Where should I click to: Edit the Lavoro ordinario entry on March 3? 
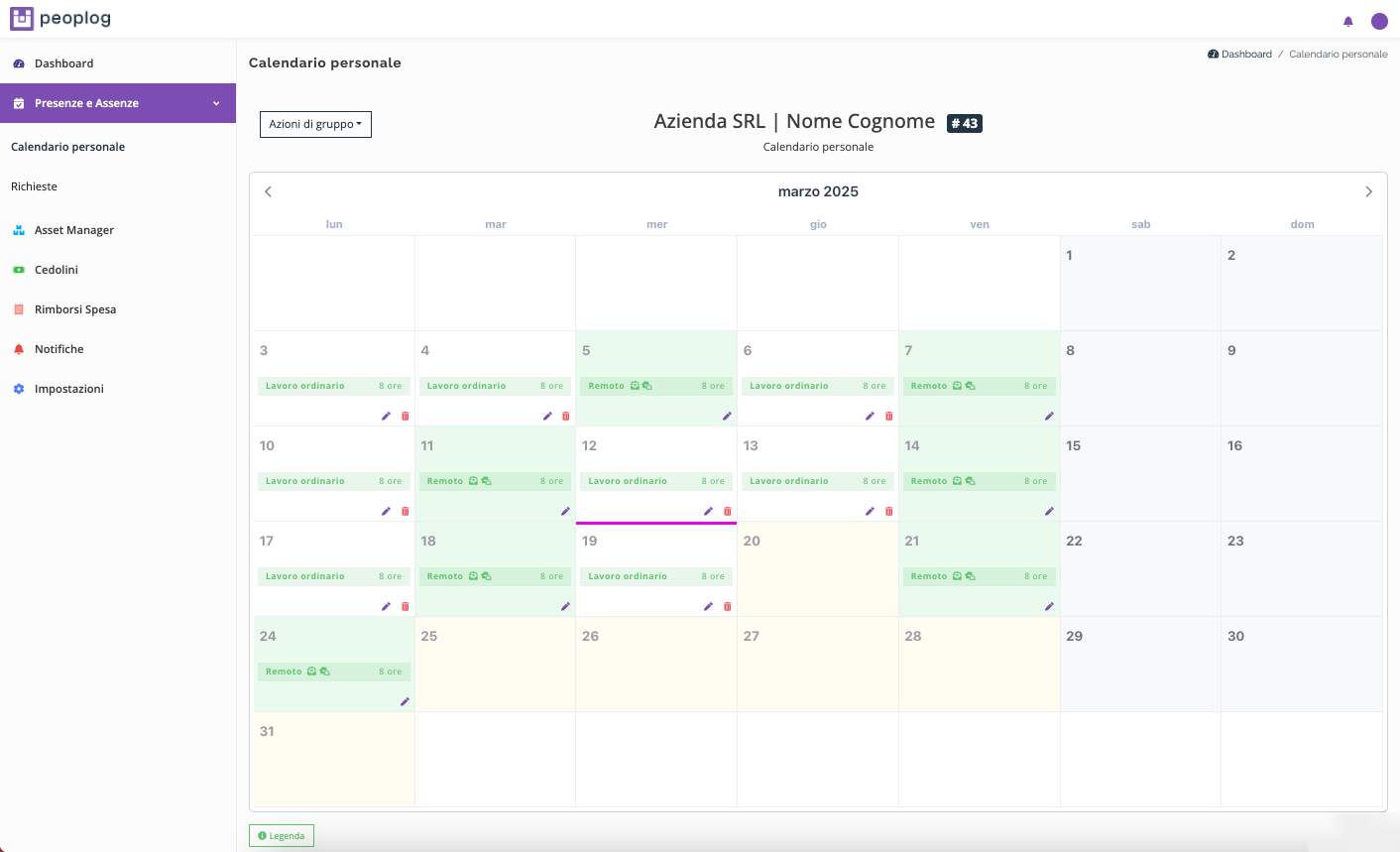pyautogui.click(x=386, y=416)
